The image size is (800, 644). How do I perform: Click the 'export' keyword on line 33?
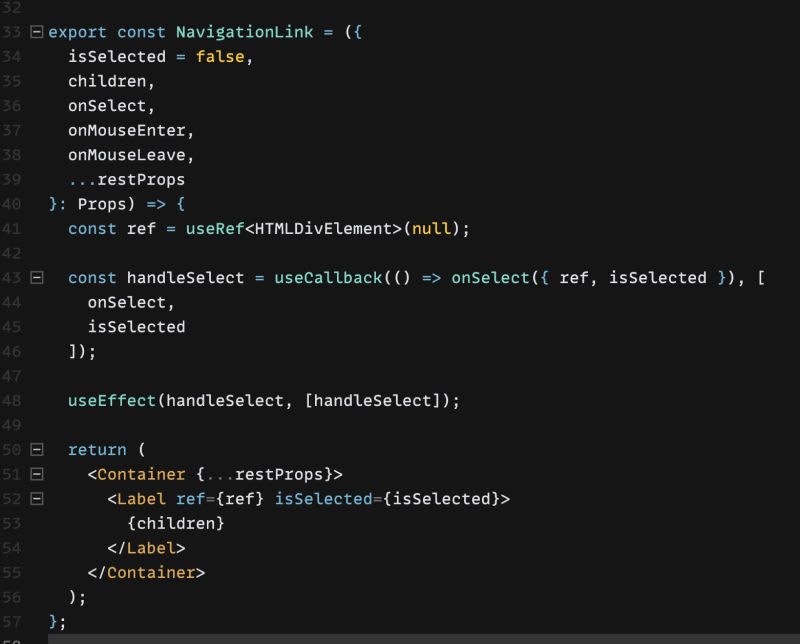77,32
